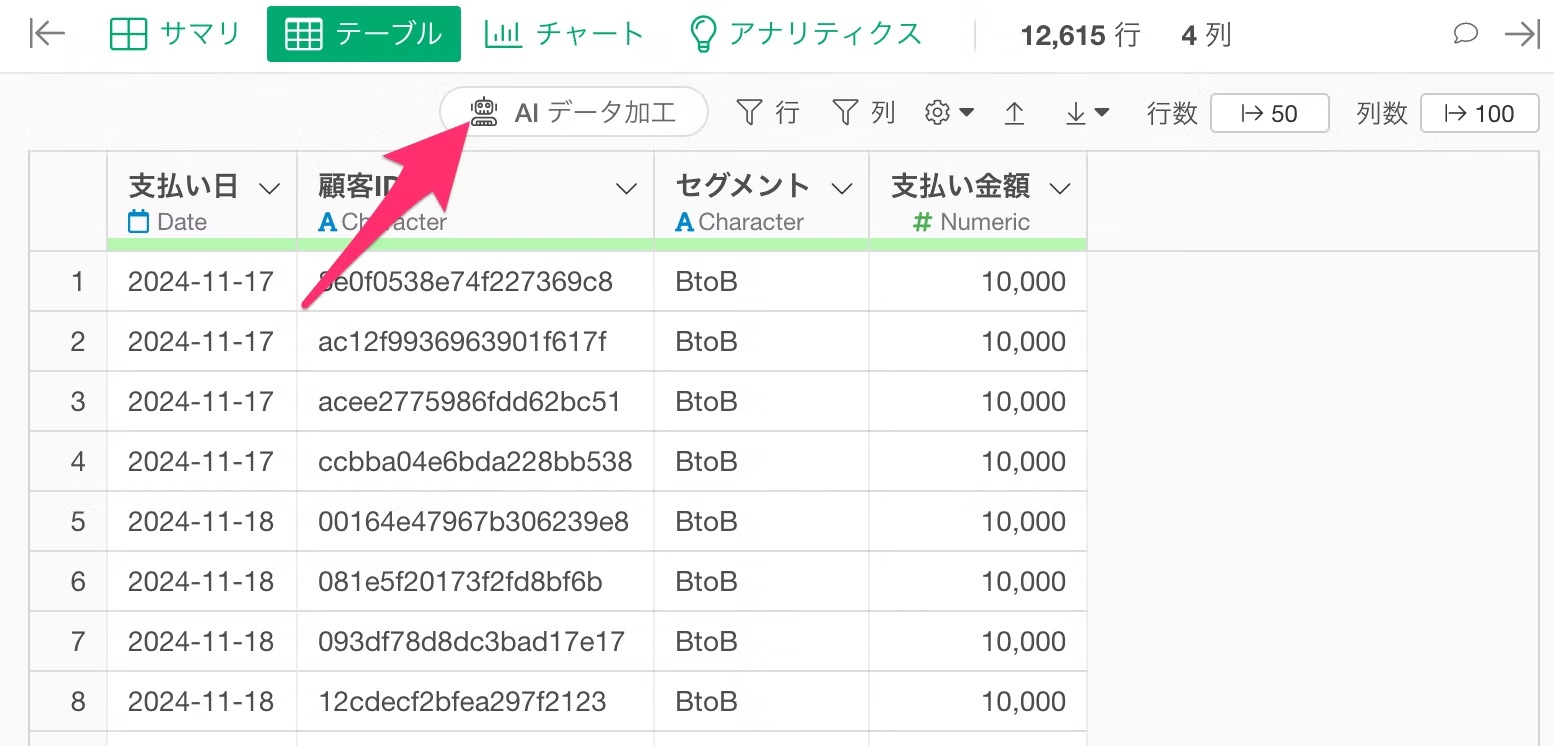The image size is (1554, 746).
Task: Switch to the アナリティクス tab
Action: pyautogui.click(x=805, y=34)
